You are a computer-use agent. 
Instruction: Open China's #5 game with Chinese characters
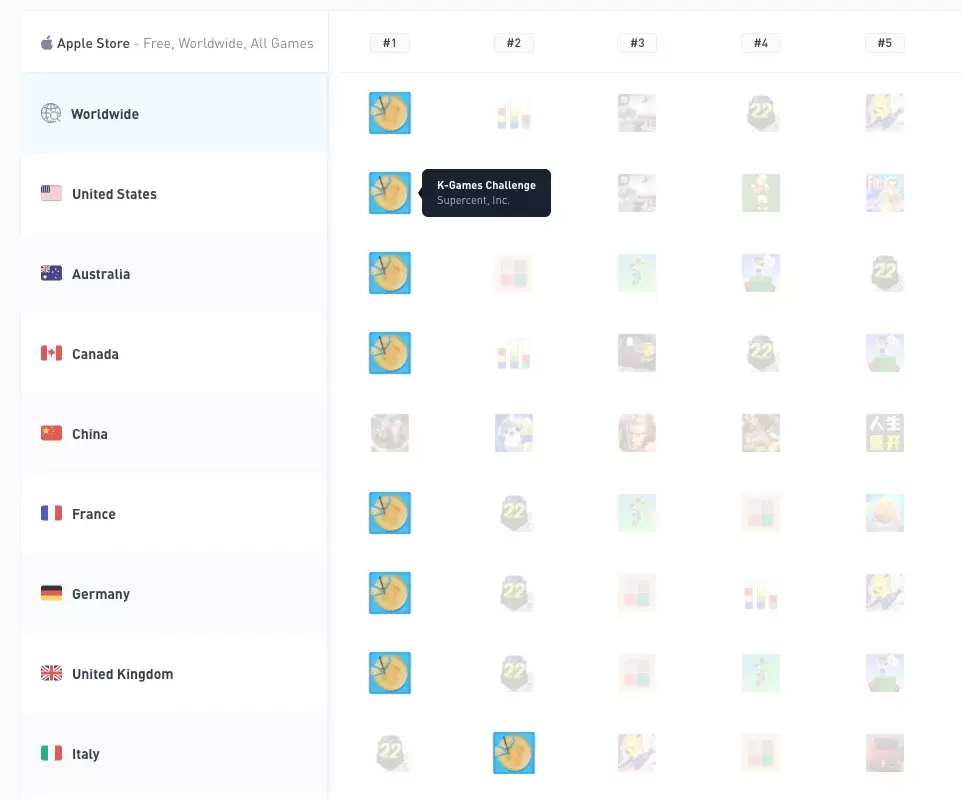[885, 433]
